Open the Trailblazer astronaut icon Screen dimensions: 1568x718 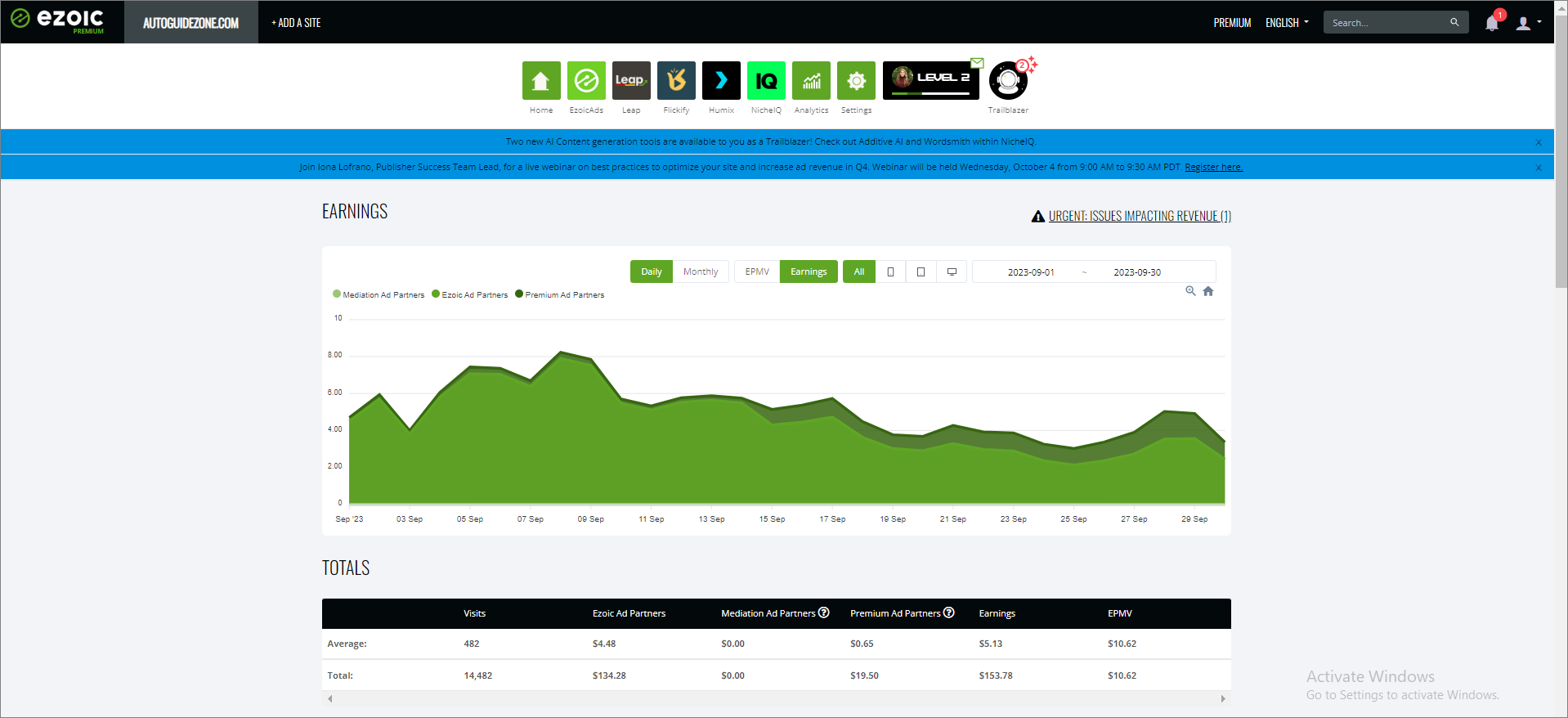[x=1008, y=81]
